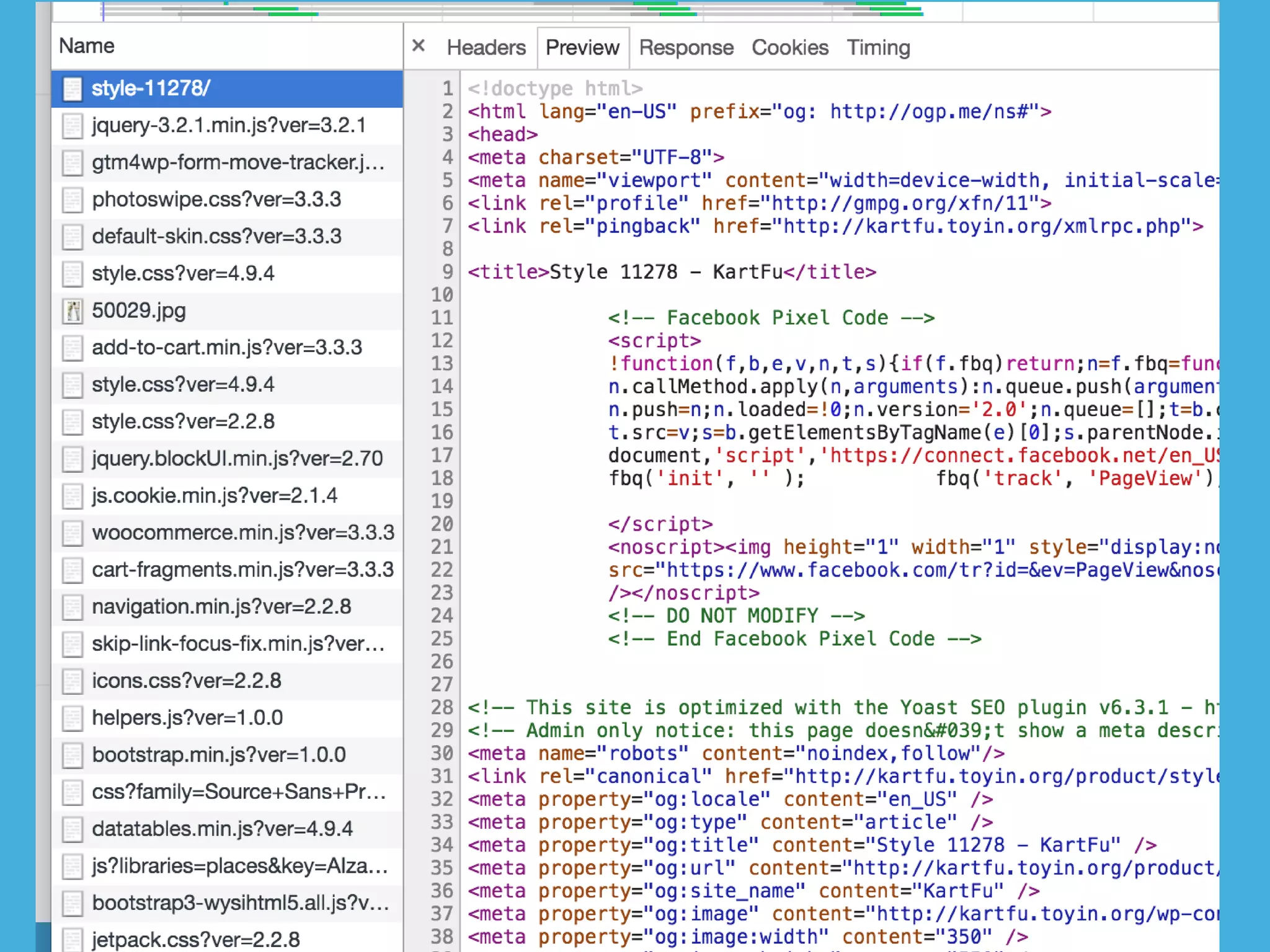Click the bootstrap.min.js file icon
The width and height of the screenshot is (1270, 952).
click(73, 755)
